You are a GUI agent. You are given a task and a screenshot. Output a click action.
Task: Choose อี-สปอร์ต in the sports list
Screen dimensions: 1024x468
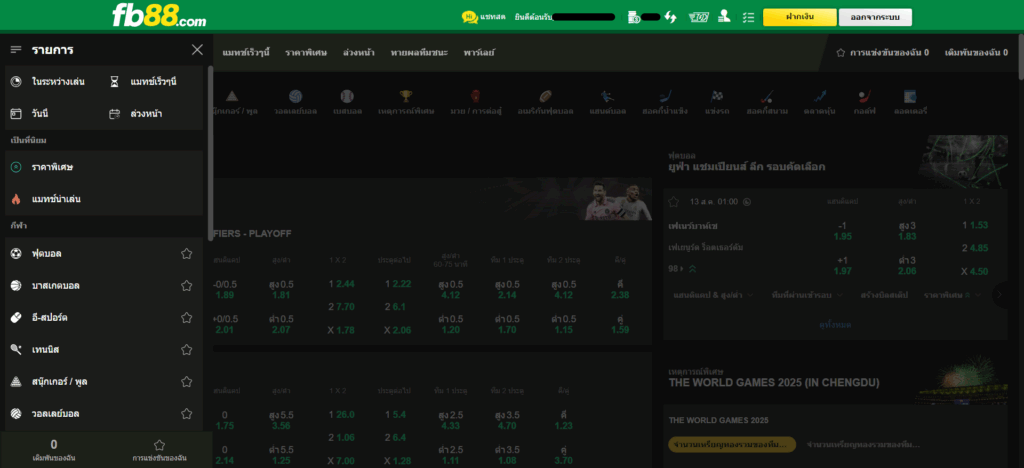(50, 317)
